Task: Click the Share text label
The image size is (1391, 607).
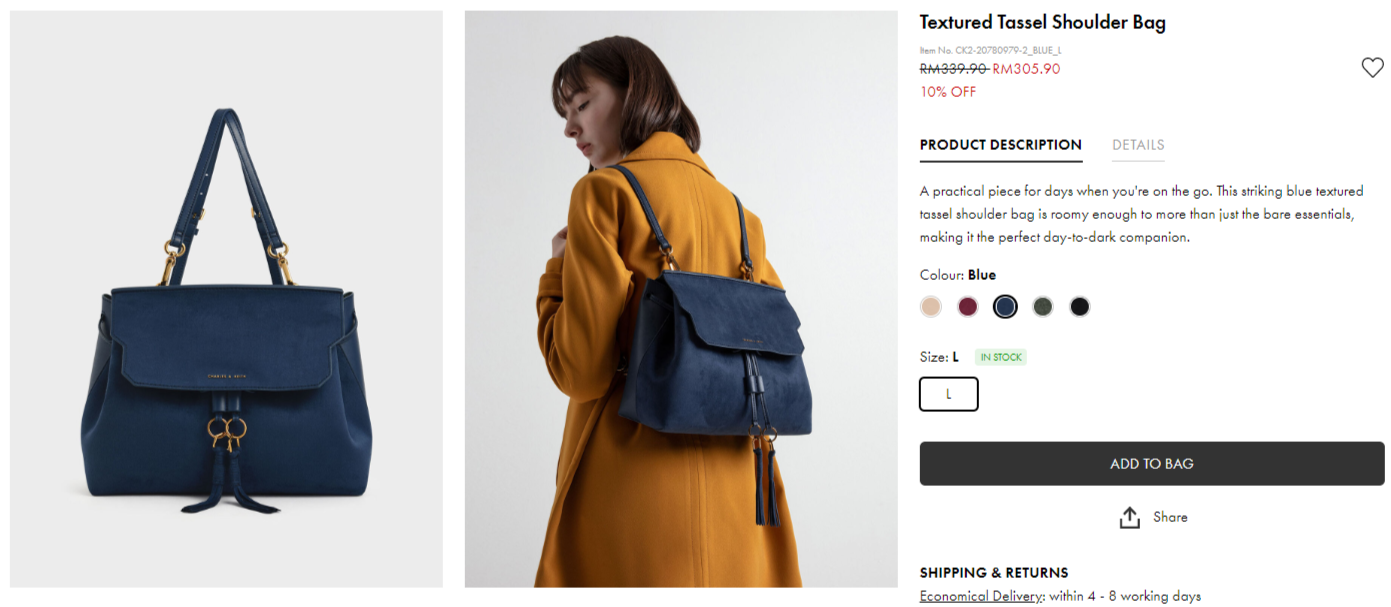Action: coord(1170,517)
